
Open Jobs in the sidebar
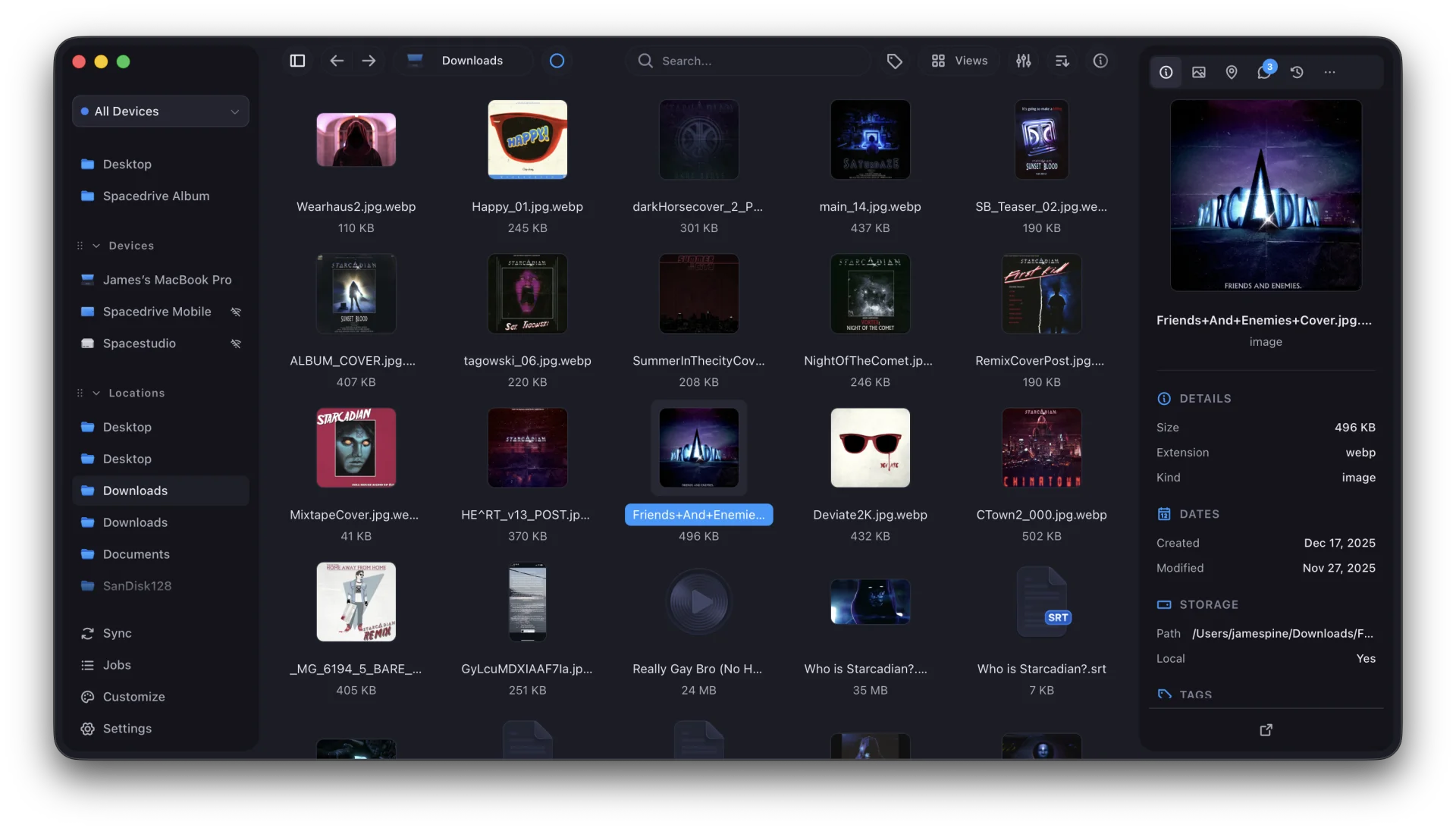click(160, 665)
